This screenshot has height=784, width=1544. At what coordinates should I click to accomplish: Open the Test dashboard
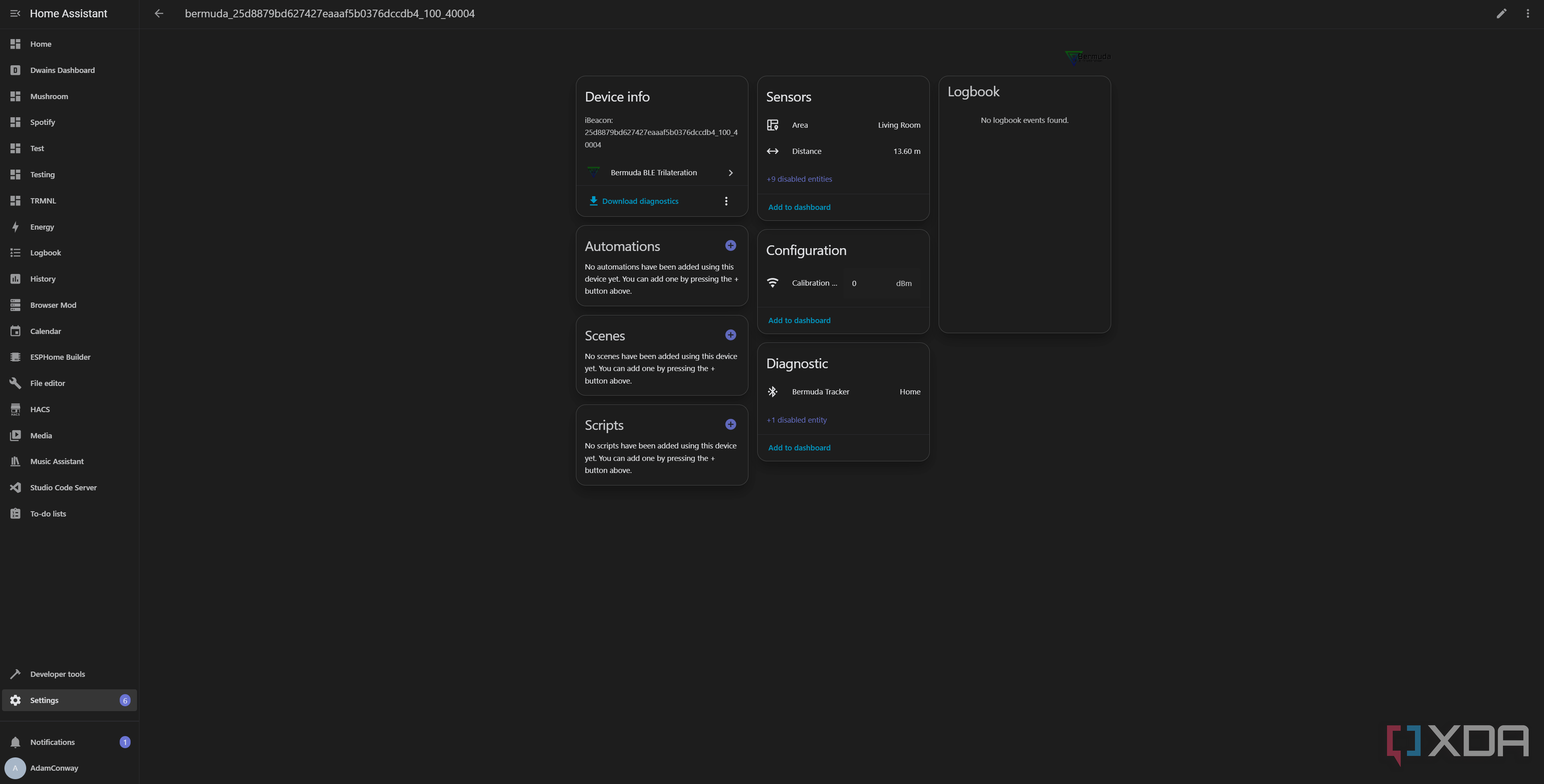(x=70, y=149)
